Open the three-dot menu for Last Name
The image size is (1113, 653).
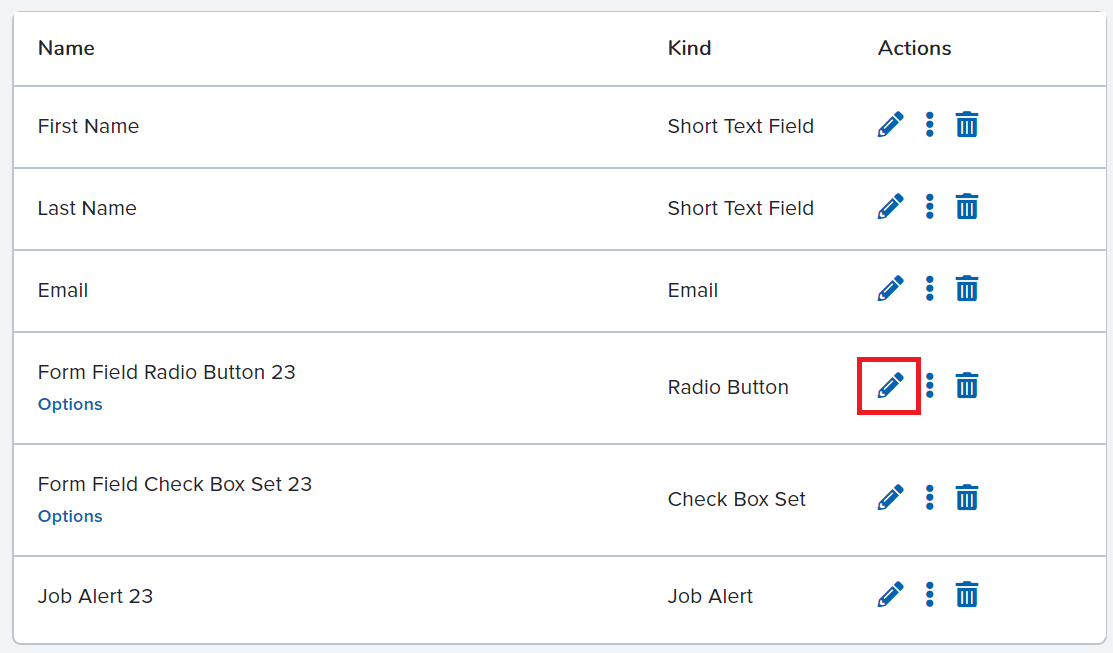(929, 207)
